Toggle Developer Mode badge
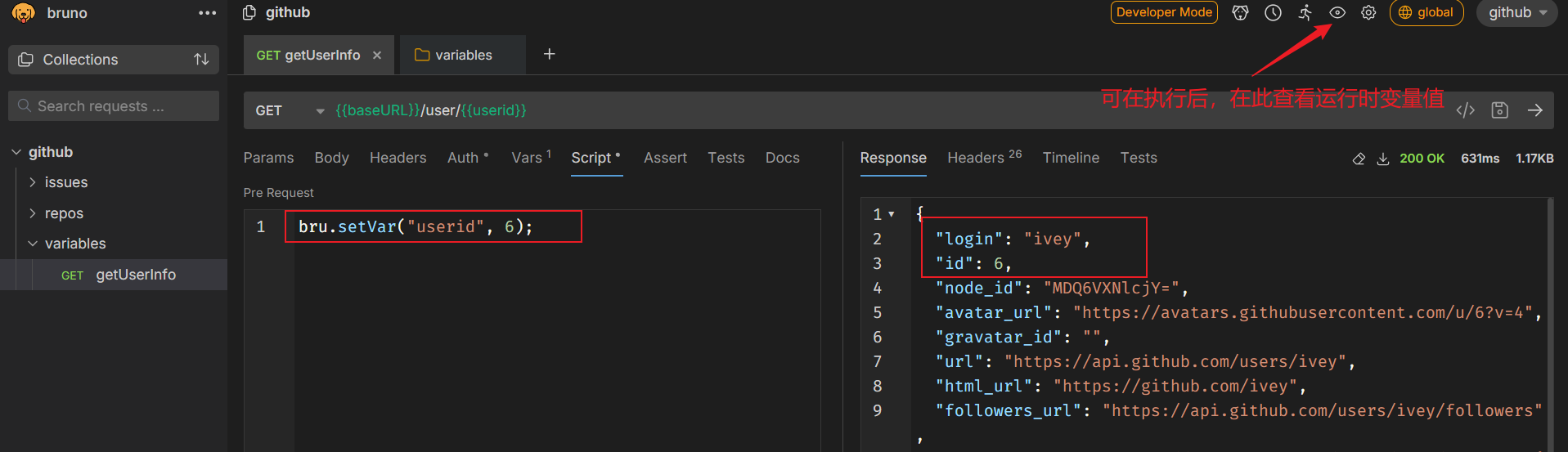 click(1164, 12)
